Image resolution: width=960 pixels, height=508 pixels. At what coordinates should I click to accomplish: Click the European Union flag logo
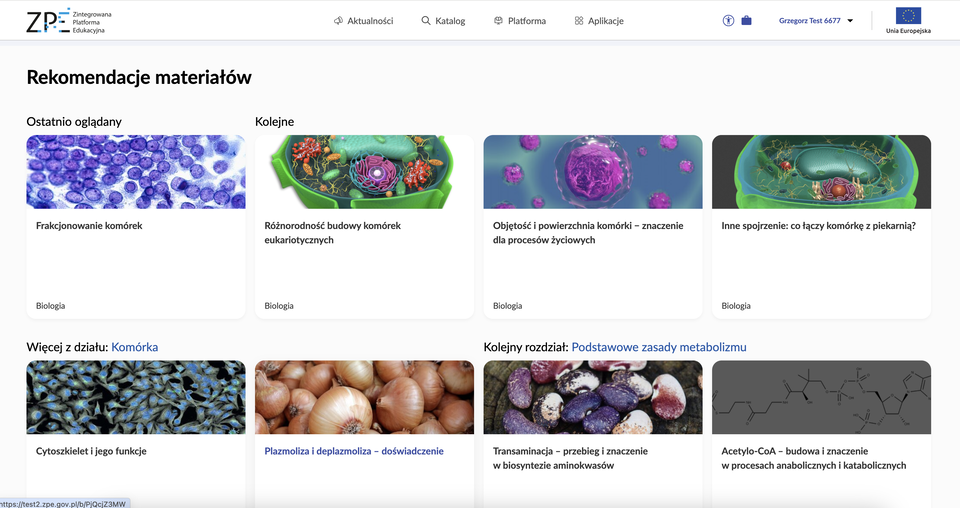pyautogui.click(x=908, y=16)
